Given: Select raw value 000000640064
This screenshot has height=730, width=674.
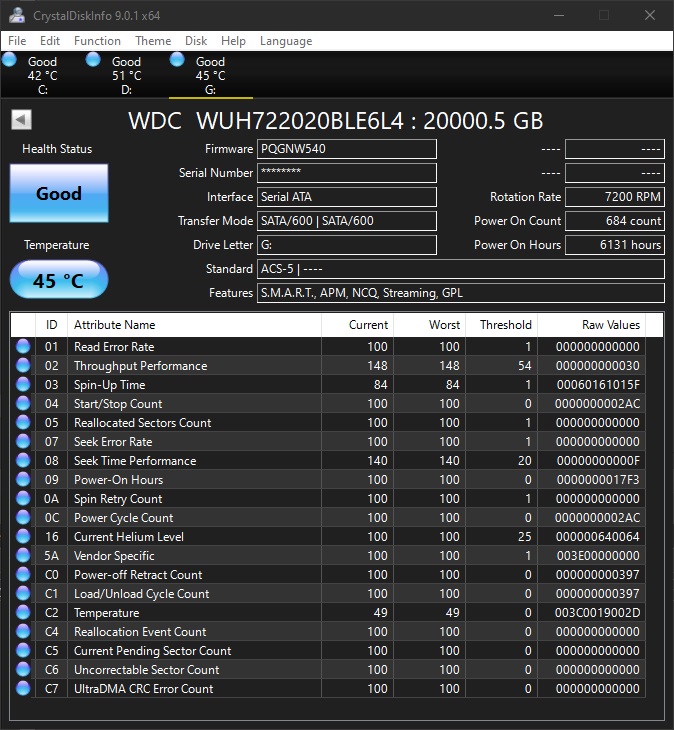Looking at the screenshot, I should click(x=598, y=537).
